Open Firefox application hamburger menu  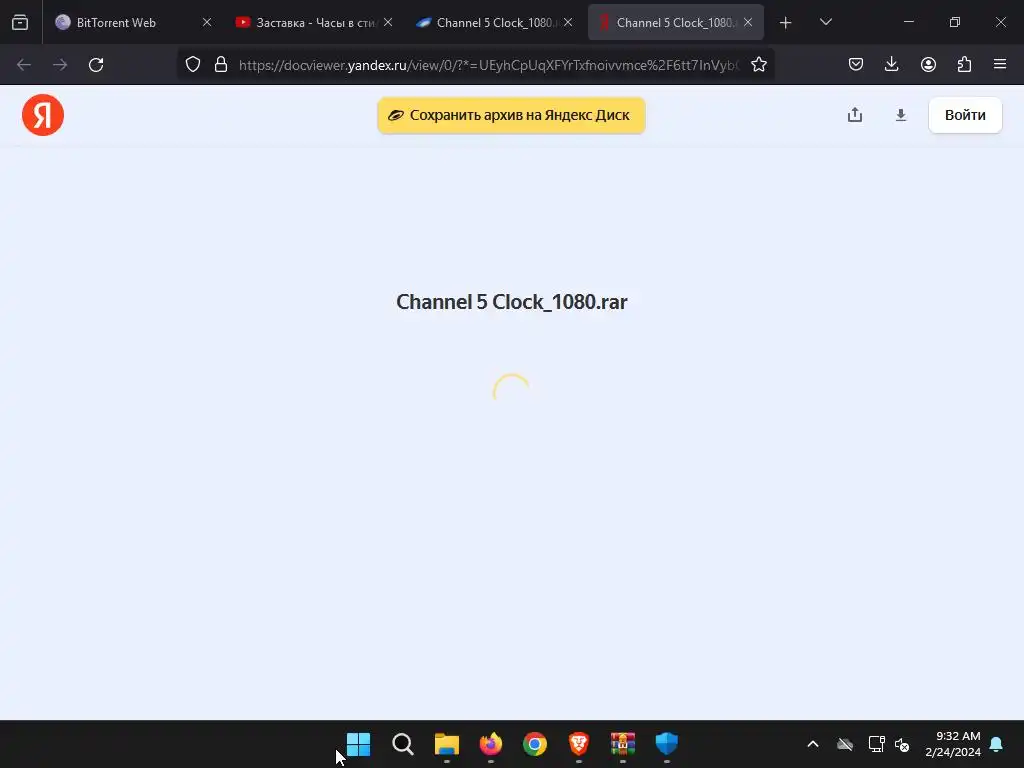[x=999, y=64]
